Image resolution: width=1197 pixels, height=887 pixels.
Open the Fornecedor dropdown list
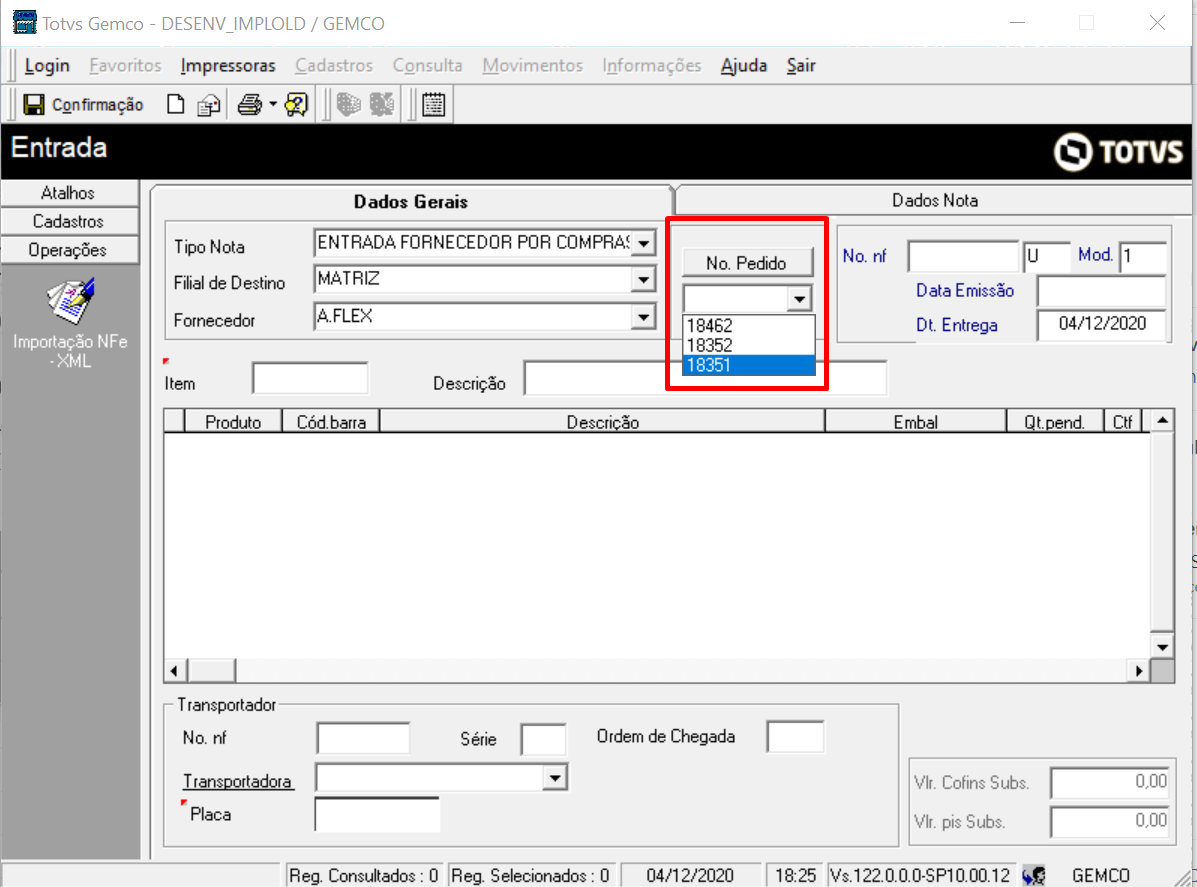pos(643,319)
